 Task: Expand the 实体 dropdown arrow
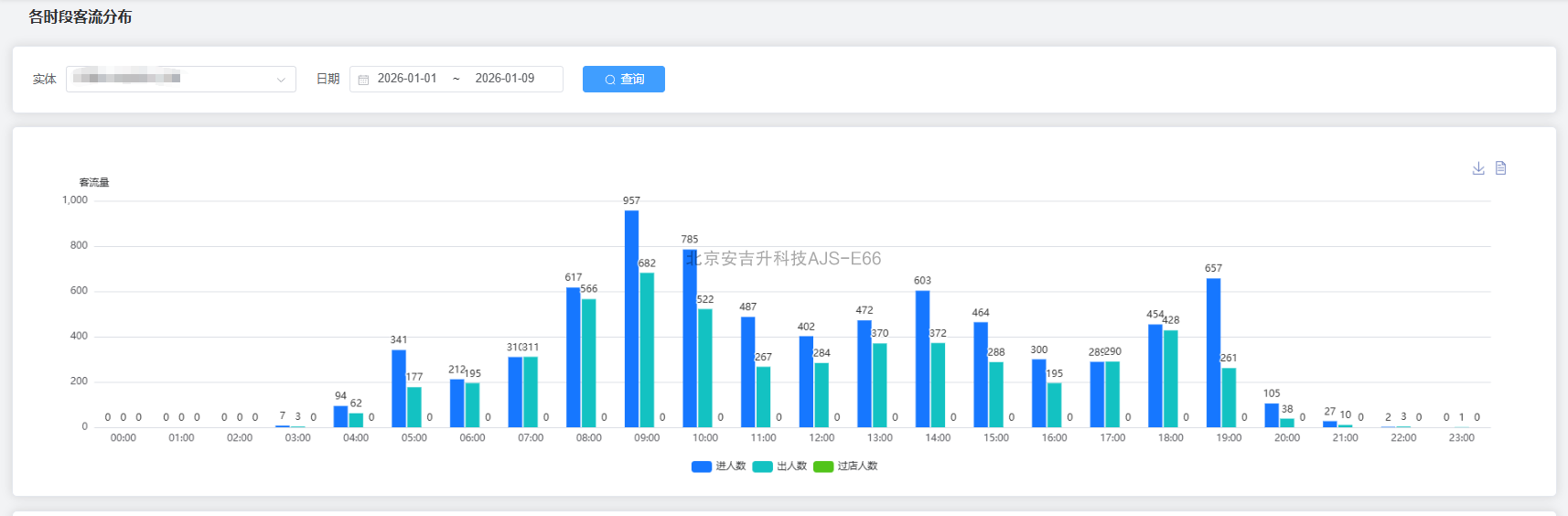click(281, 80)
